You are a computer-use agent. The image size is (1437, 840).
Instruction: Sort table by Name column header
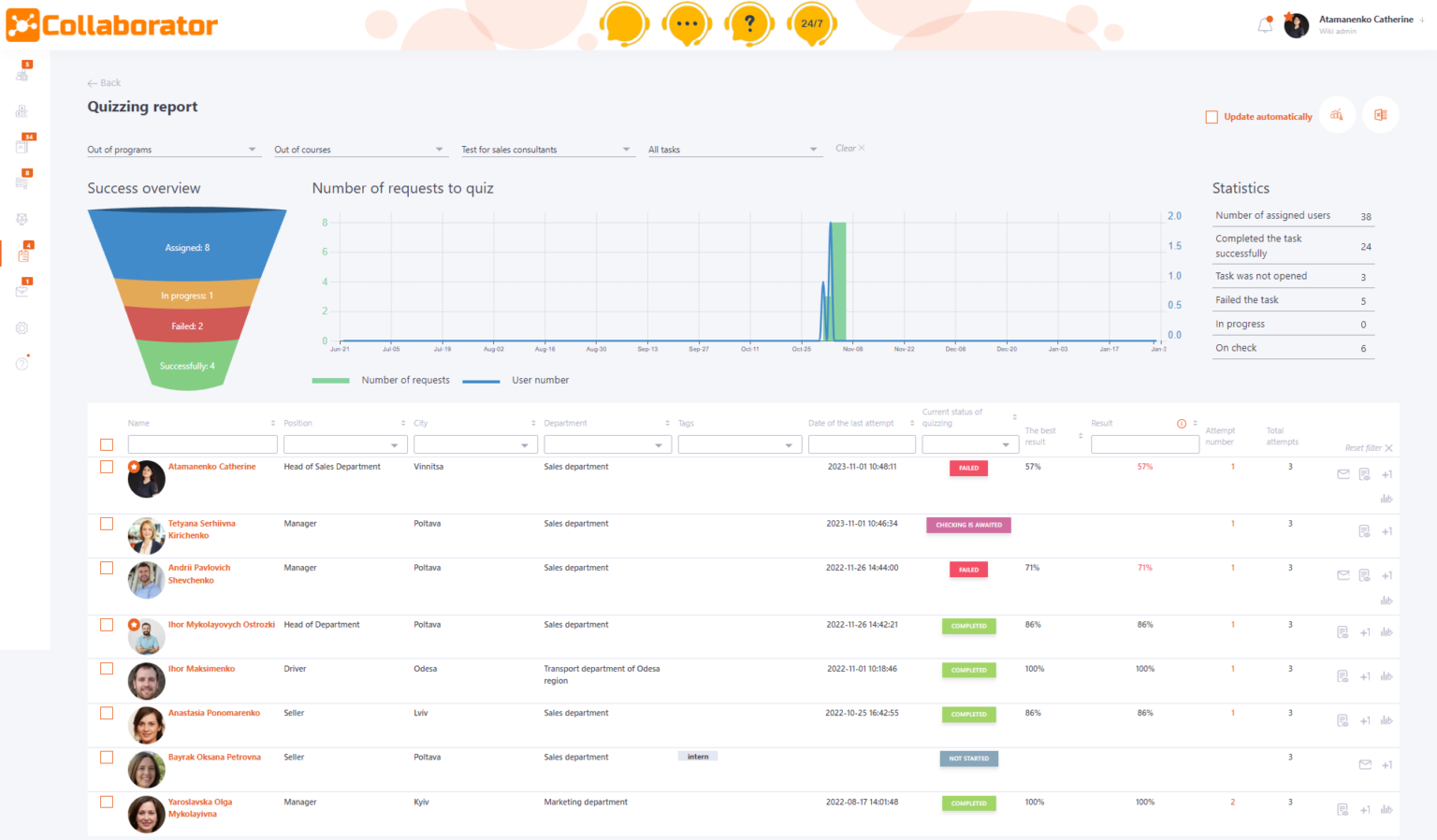coord(138,423)
